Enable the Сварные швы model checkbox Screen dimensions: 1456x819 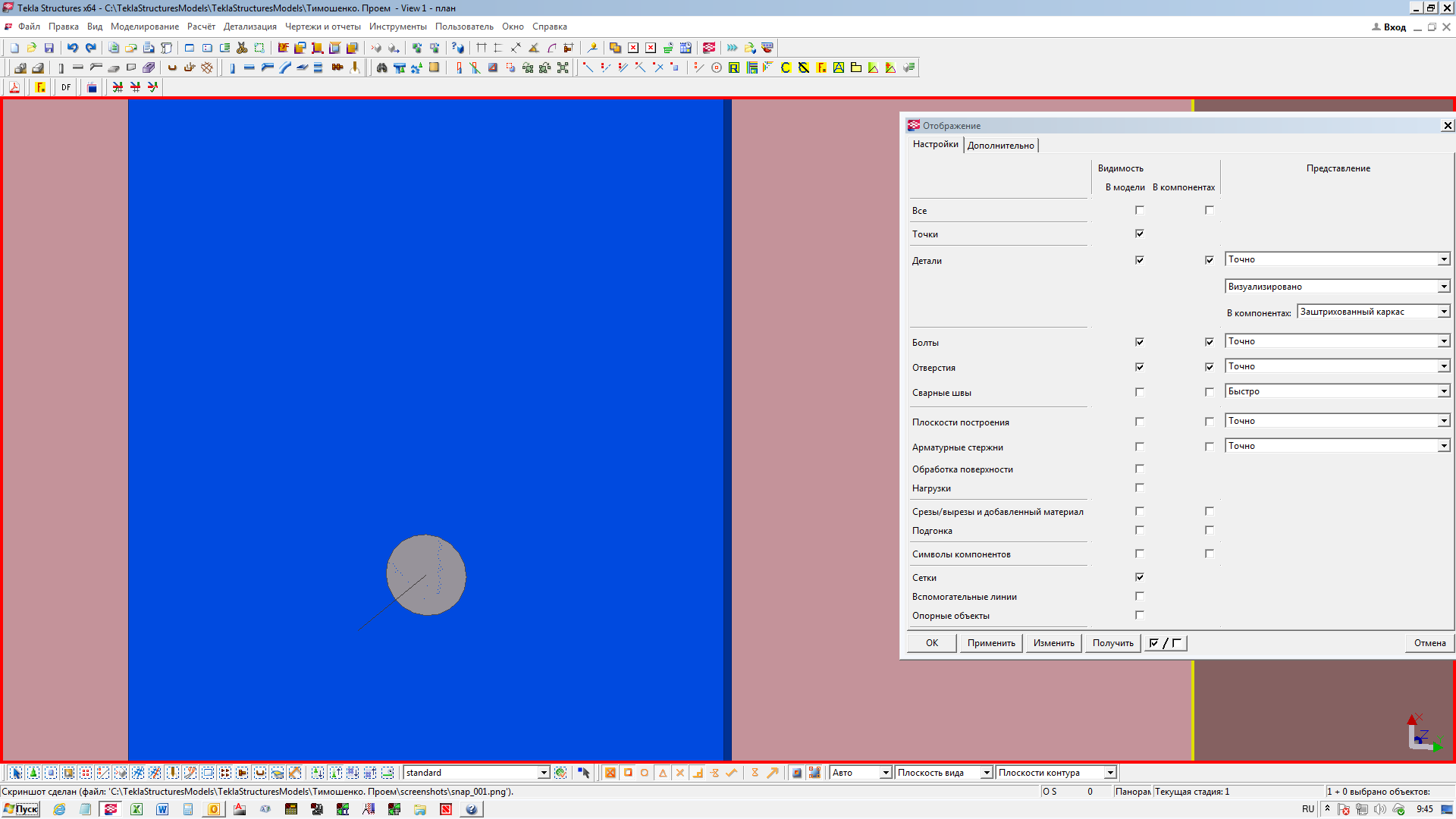coord(1139,392)
